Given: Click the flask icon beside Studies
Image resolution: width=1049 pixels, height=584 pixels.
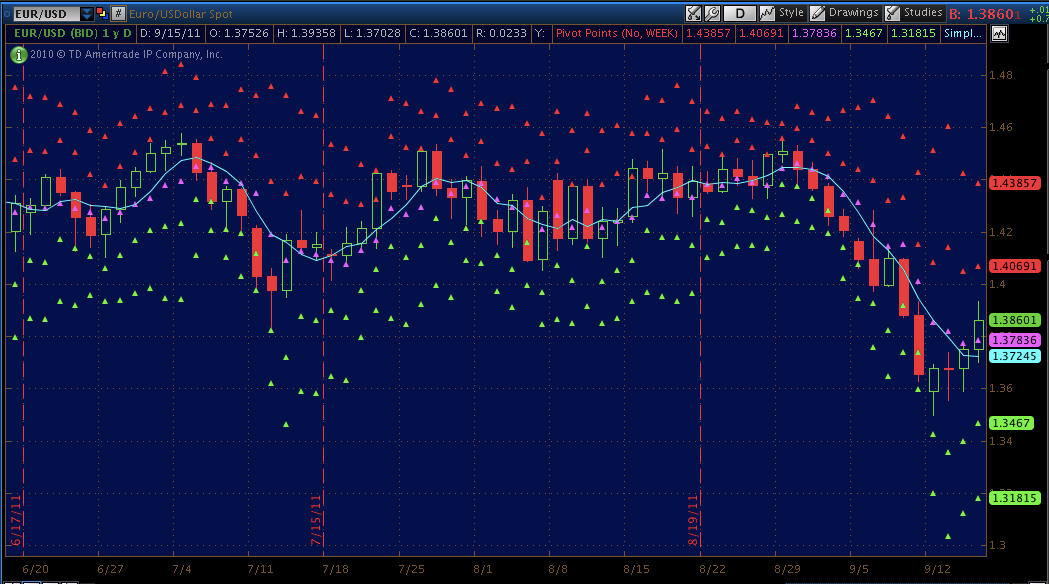Looking at the screenshot, I should (x=892, y=13).
